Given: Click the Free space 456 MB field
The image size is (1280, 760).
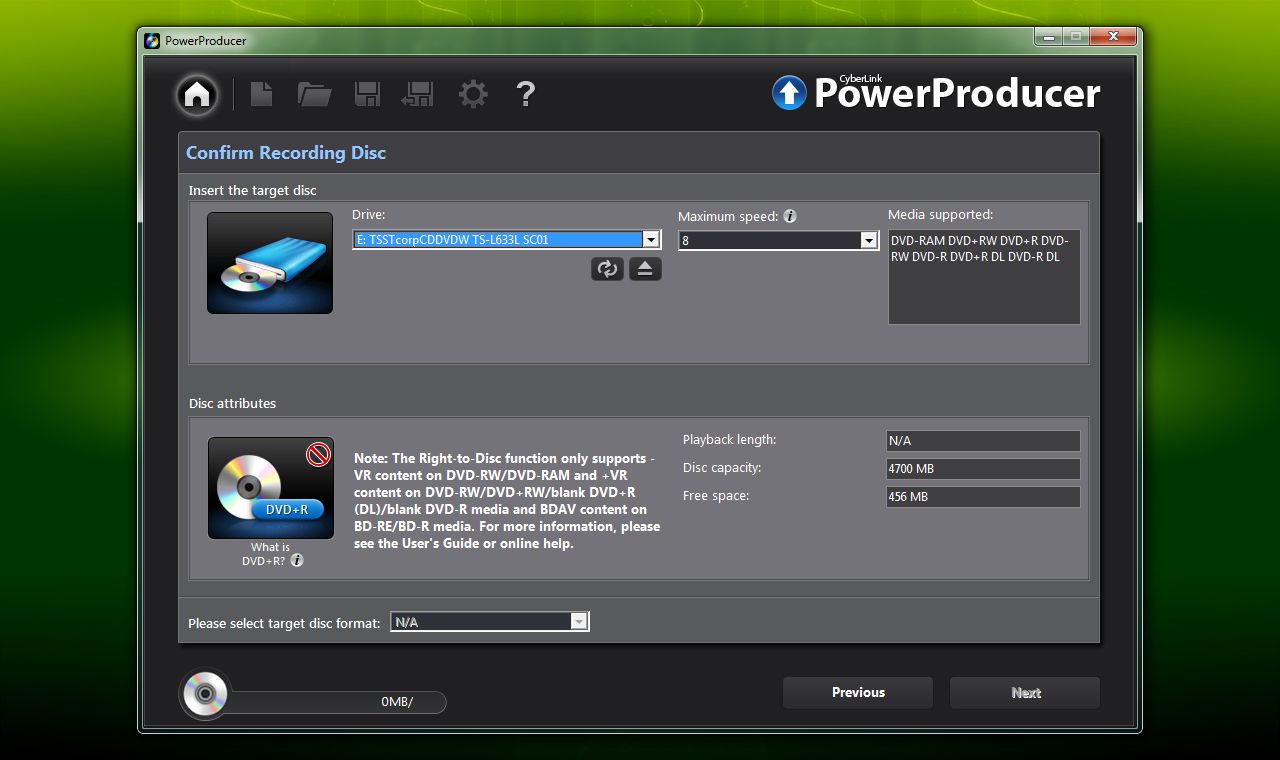Looking at the screenshot, I should (x=983, y=496).
